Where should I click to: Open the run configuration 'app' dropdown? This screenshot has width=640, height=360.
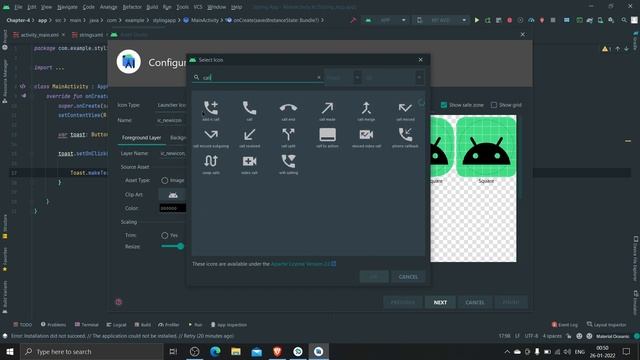(x=385, y=20)
